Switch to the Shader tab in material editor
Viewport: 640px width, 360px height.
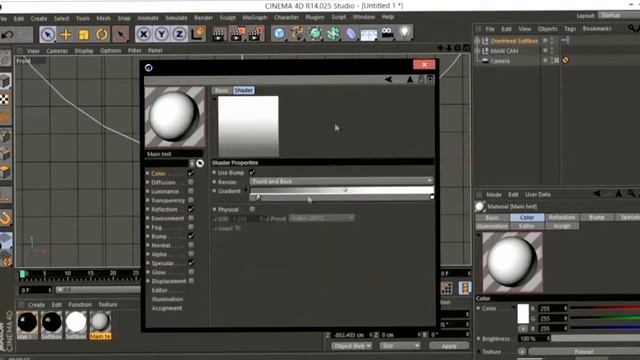pos(244,90)
